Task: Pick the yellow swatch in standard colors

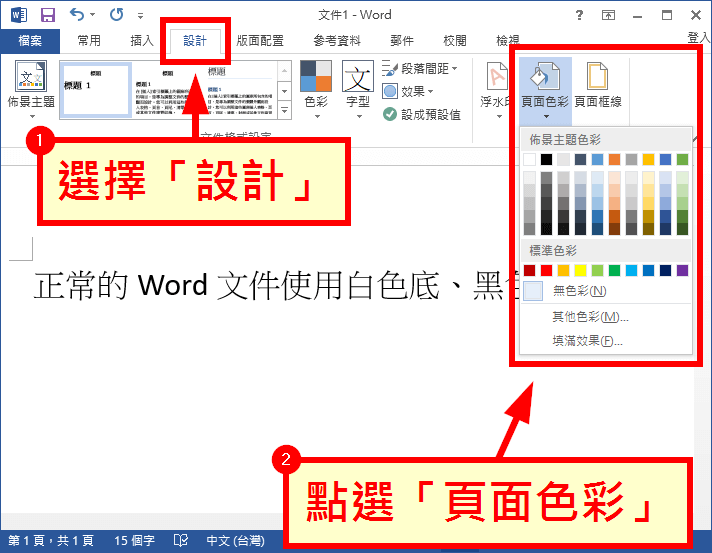Action: (581, 270)
